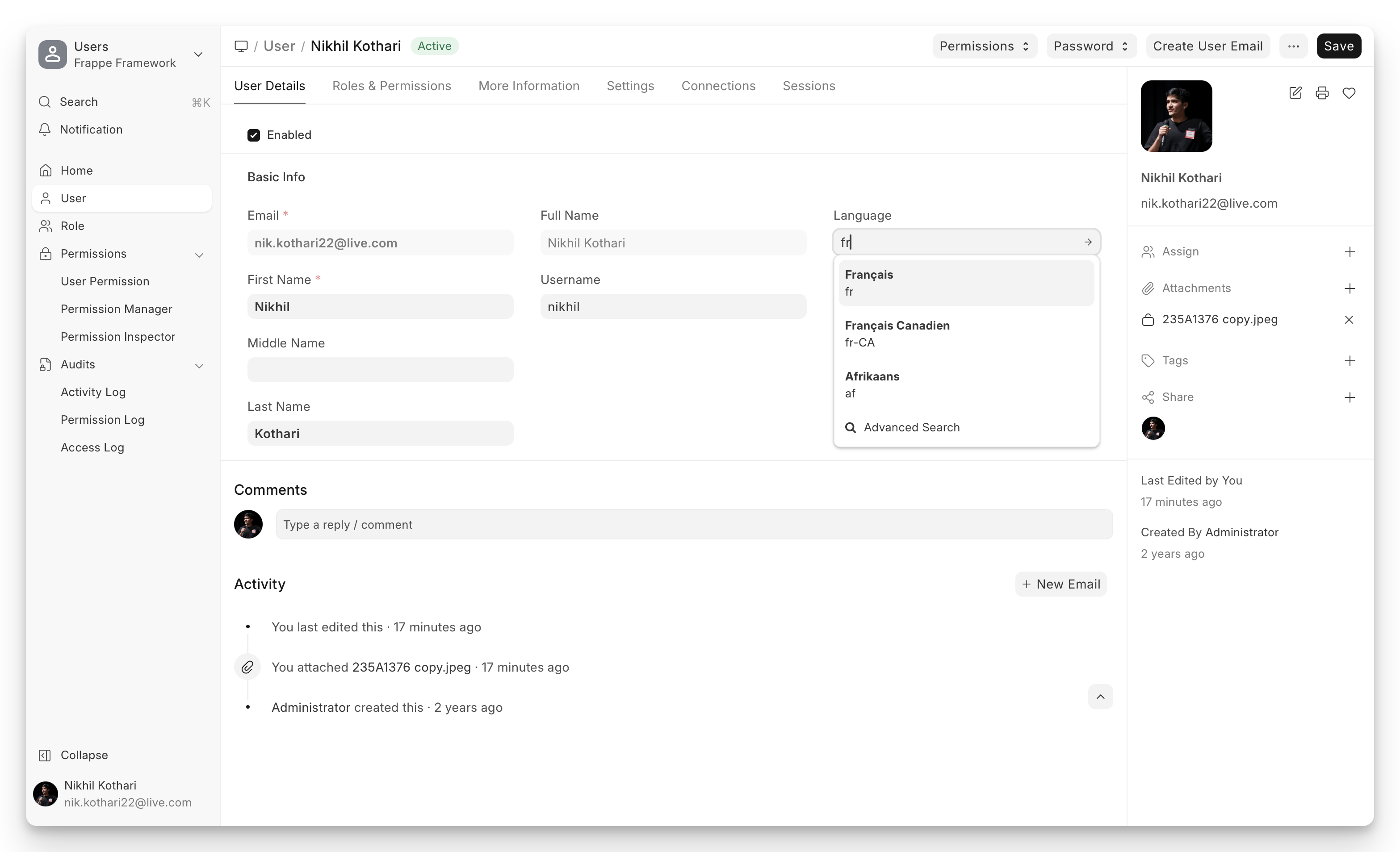Click the Save button
Viewport: 1400px width, 852px height.
pos(1338,46)
